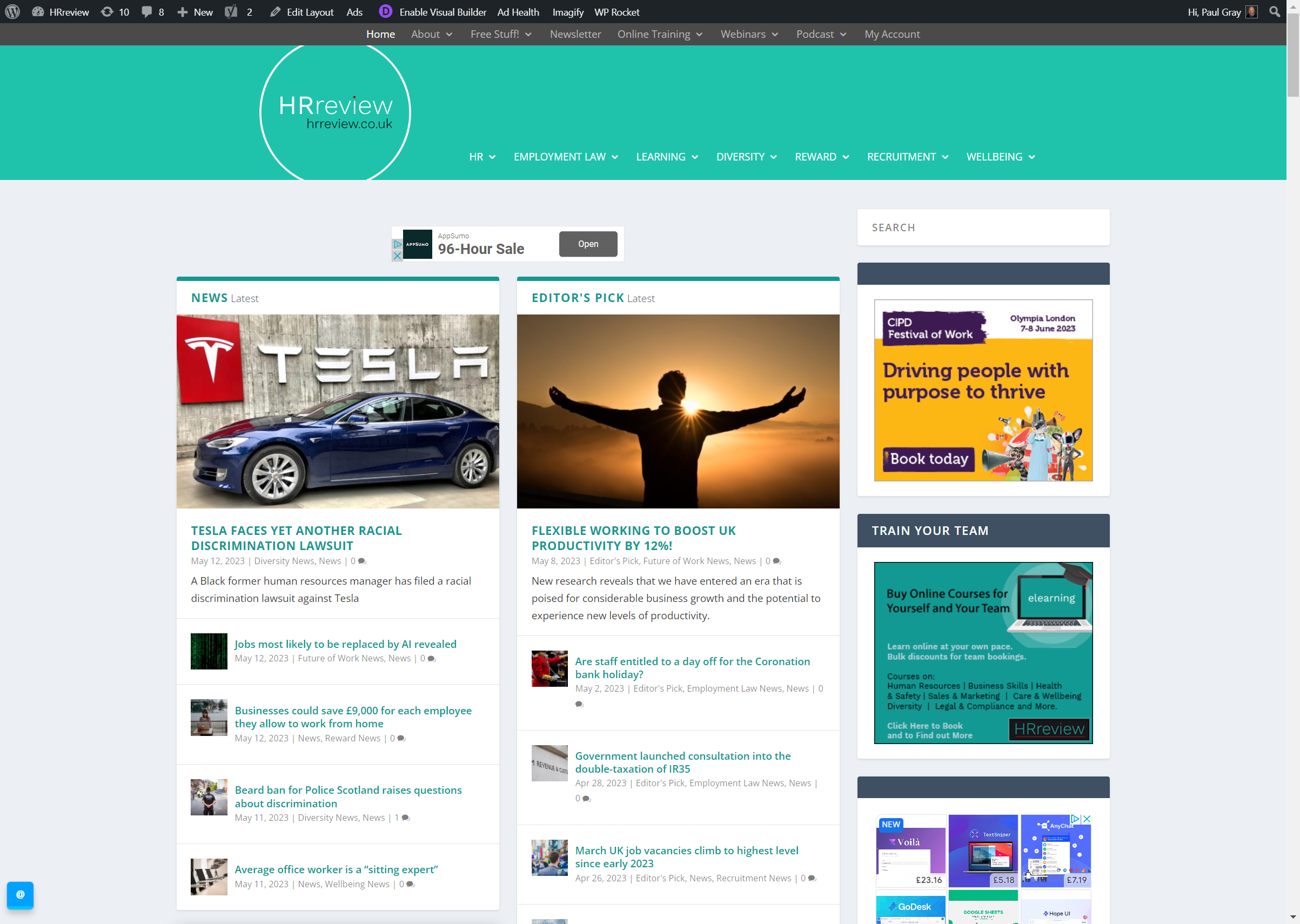Click the Open button on AppSumo ad

click(x=588, y=244)
